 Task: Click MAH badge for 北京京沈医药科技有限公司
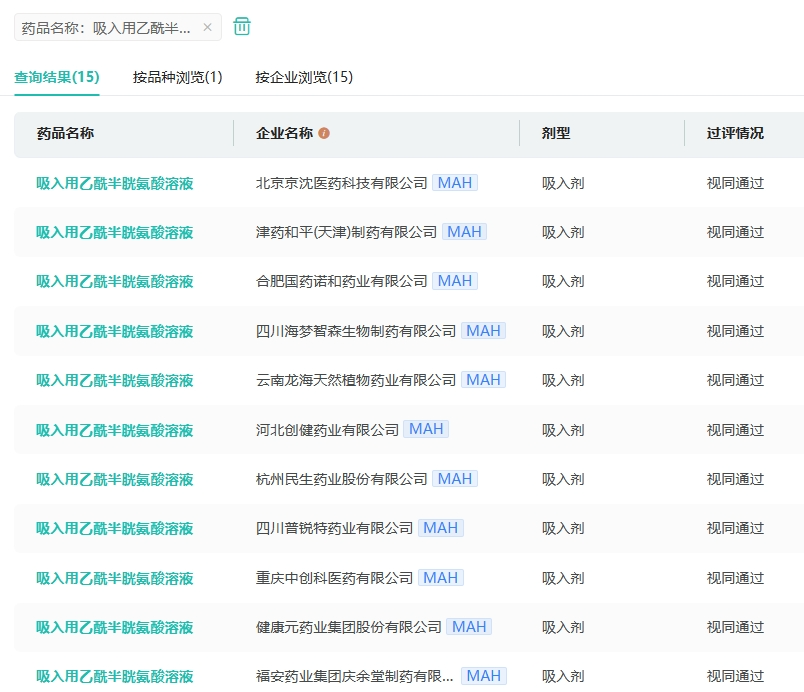(x=455, y=183)
